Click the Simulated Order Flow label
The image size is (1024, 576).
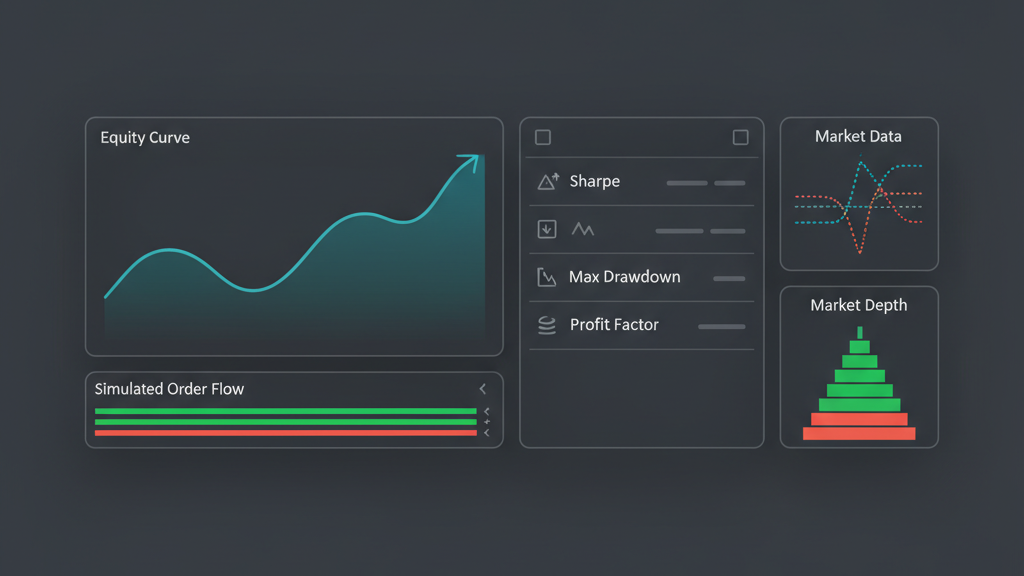point(168,389)
